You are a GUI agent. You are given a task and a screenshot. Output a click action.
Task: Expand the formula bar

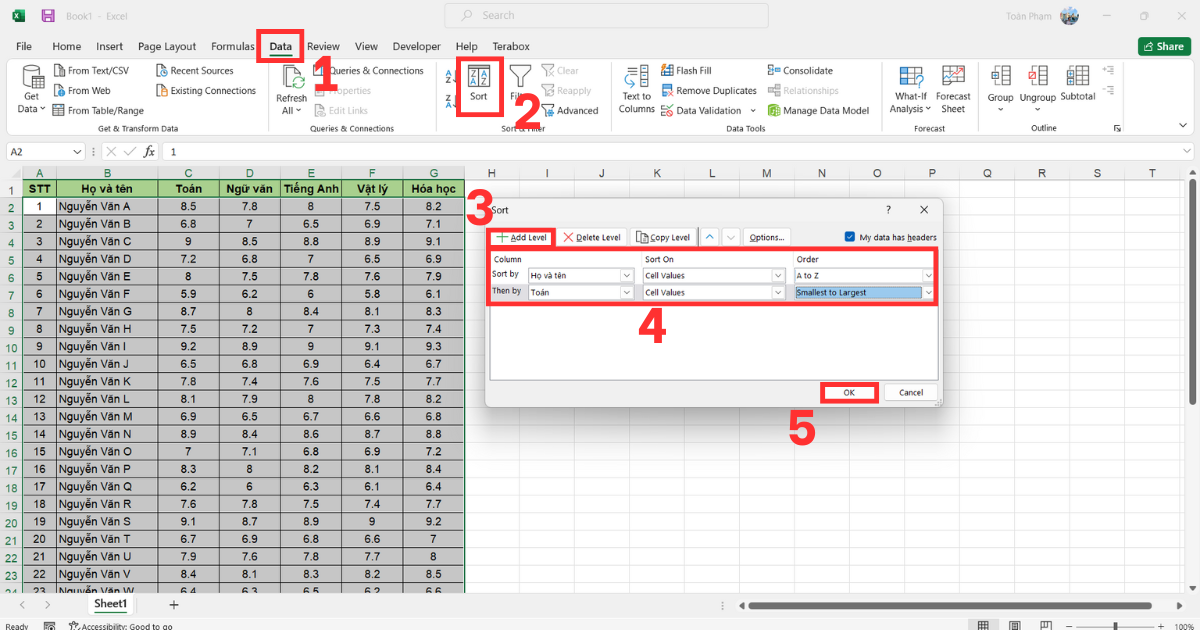(1185, 152)
